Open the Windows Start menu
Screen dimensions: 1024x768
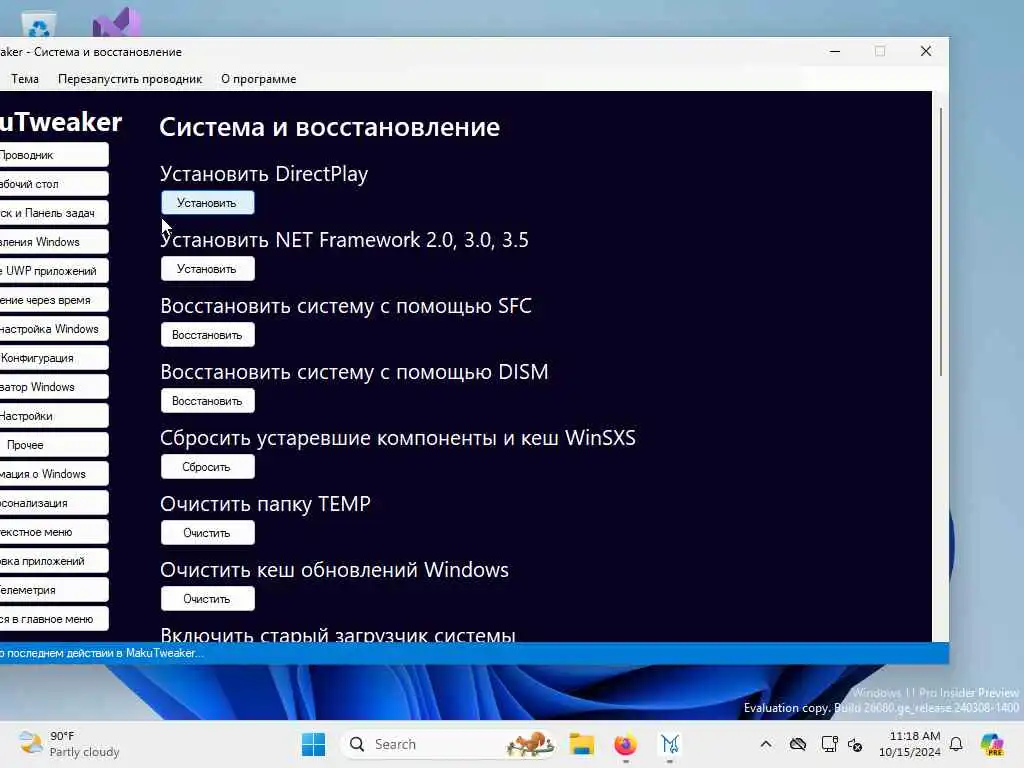pyautogui.click(x=313, y=744)
